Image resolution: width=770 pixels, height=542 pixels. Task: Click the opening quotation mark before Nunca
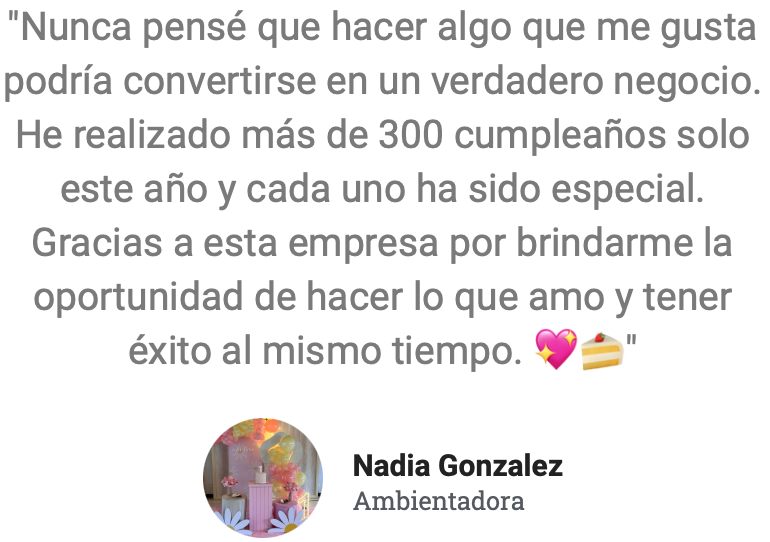[x=14, y=18]
